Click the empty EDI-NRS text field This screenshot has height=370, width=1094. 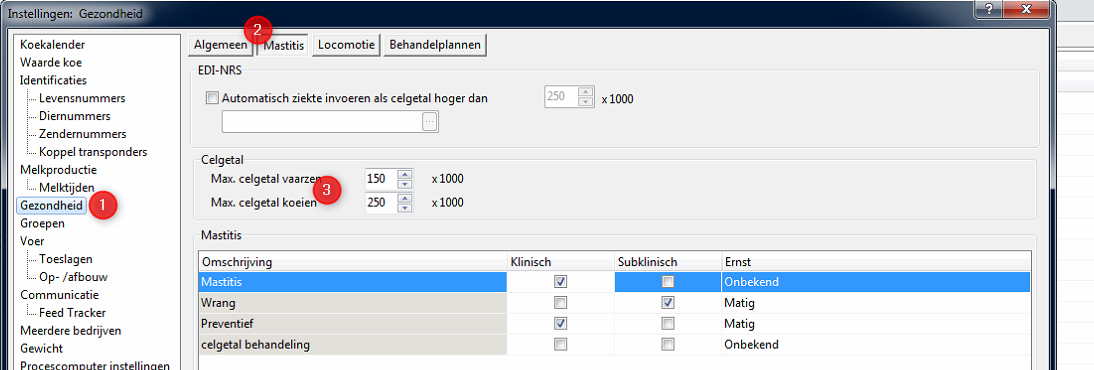tap(322, 121)
